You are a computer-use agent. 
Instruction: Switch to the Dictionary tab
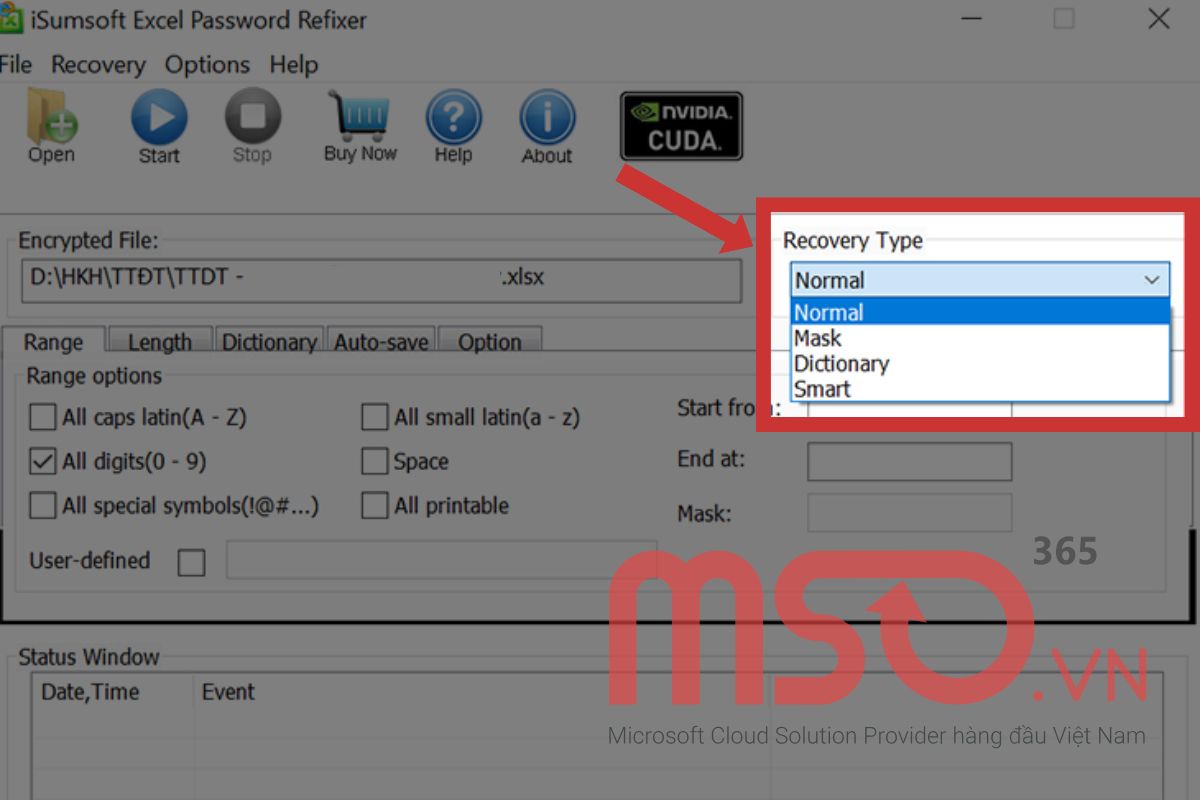(x=269, y=342)
